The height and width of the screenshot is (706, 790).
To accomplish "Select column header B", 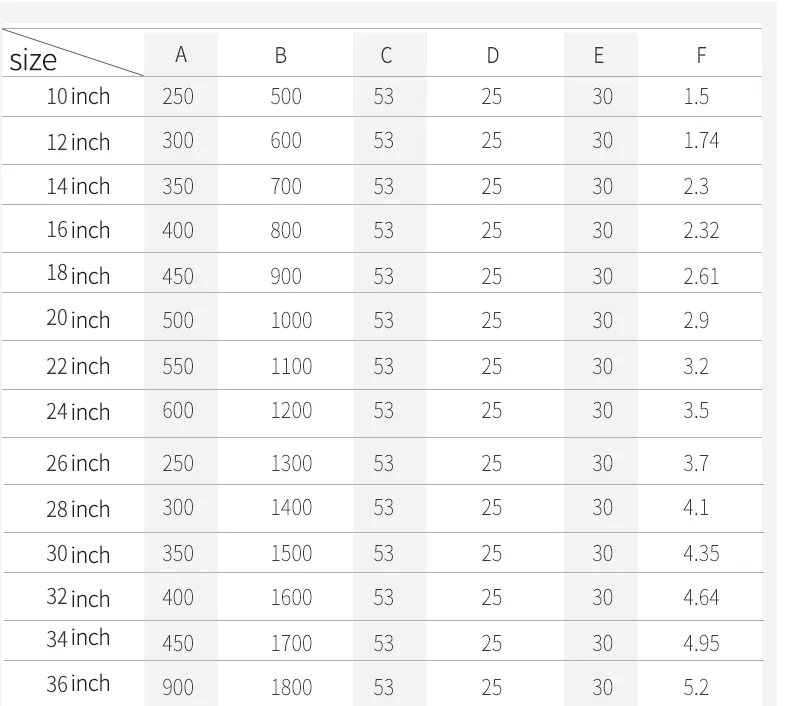I will pyautogui.click(x=281, y=56).
